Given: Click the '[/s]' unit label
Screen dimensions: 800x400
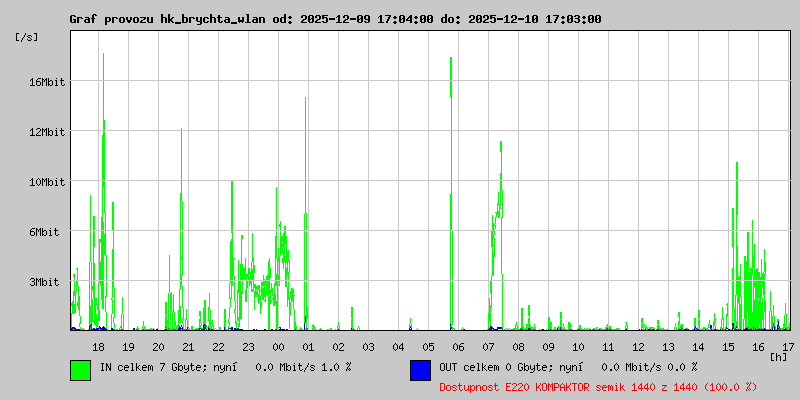Looking at the screenshot, I should tap(27, 37).
